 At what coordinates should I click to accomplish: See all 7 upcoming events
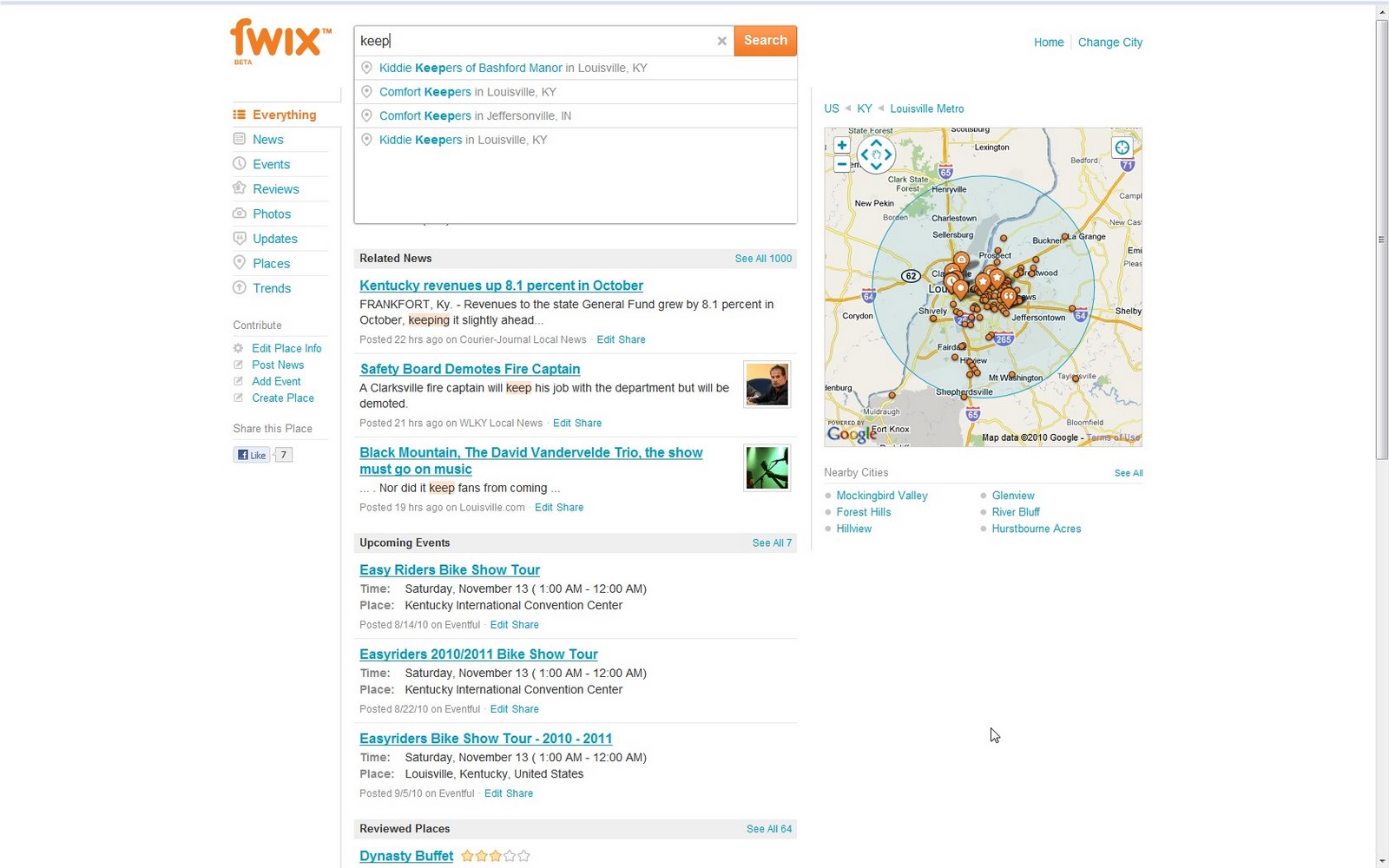[772, 543]
